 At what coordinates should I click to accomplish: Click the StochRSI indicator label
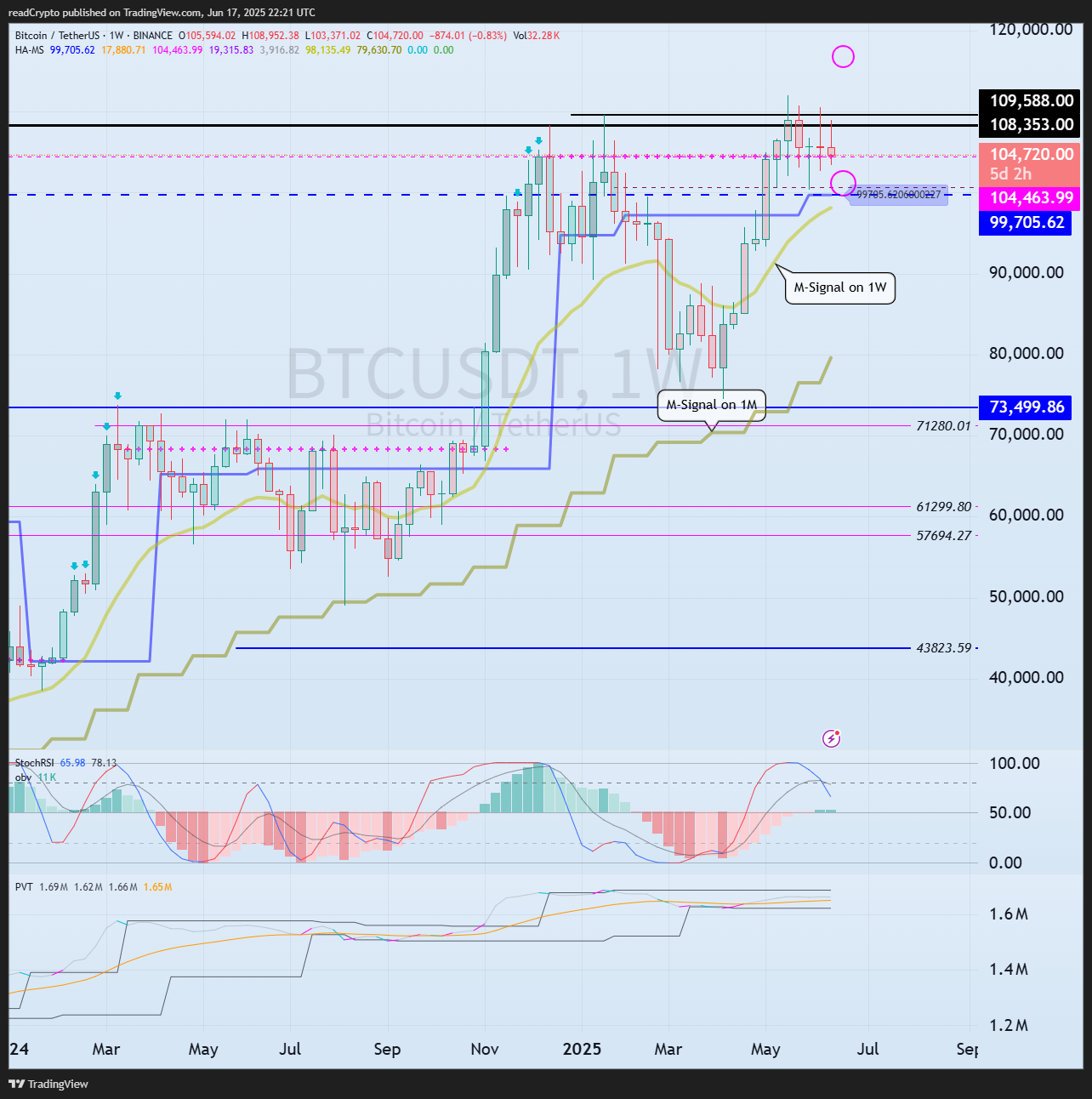point(35,763)
